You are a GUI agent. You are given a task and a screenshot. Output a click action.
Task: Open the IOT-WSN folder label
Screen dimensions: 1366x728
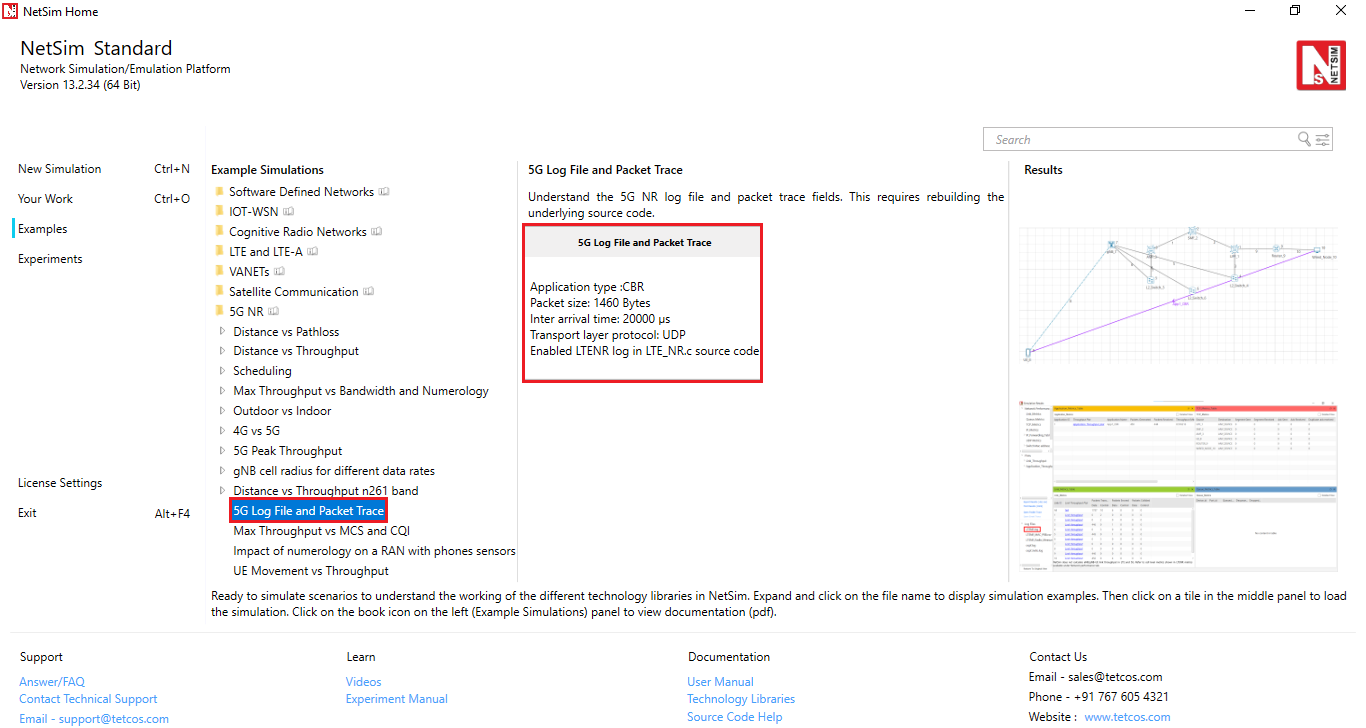click(254, 212)
